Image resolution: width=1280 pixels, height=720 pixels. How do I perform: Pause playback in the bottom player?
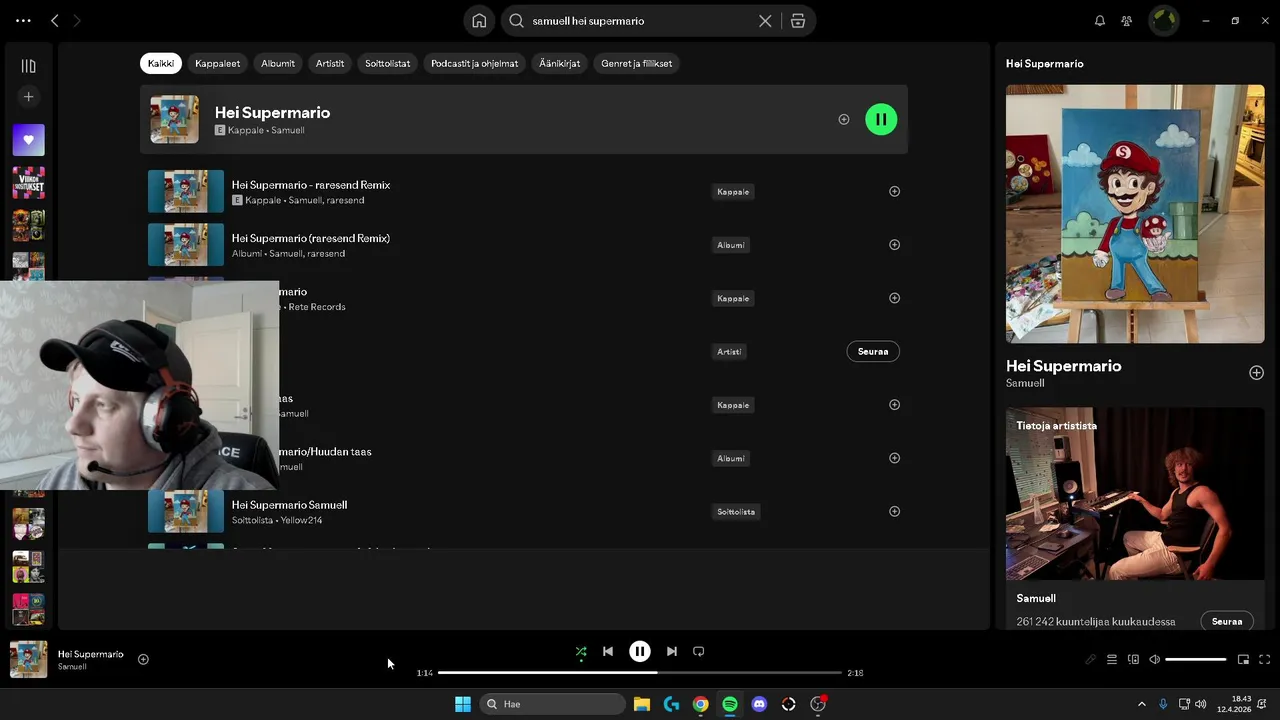(x=640, y=651)
